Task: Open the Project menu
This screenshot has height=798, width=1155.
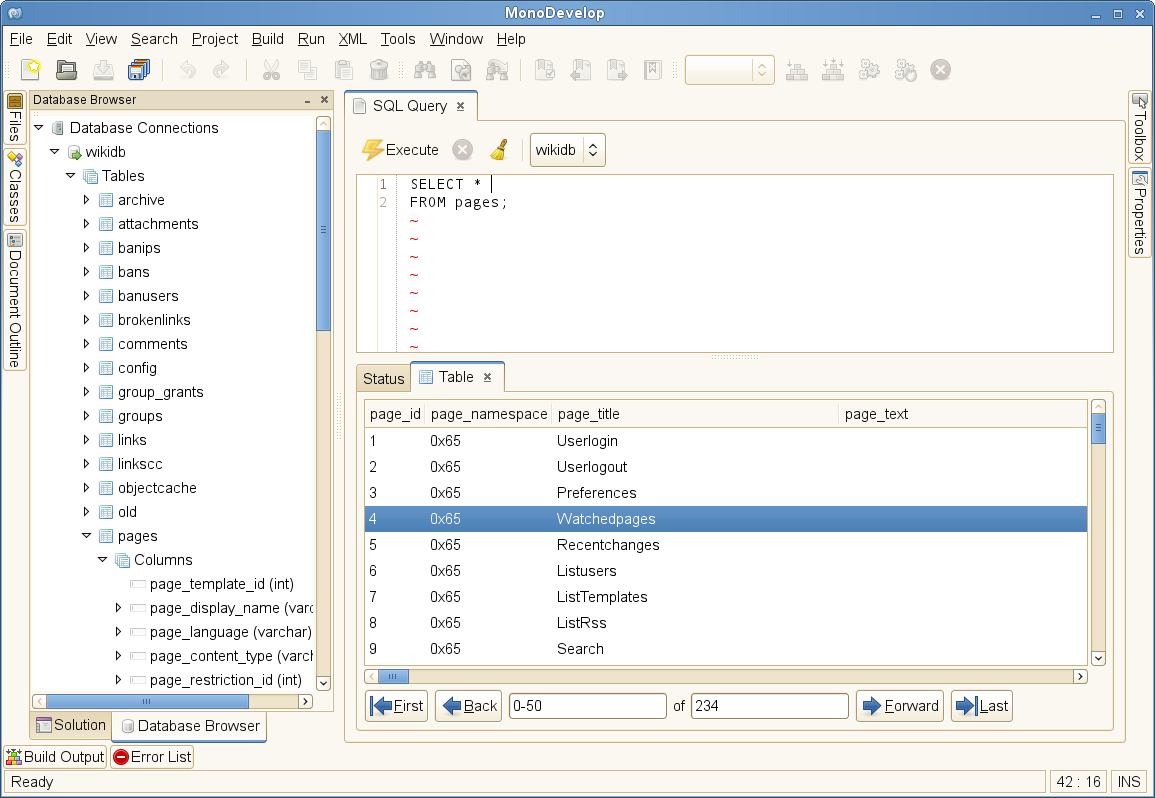Action: tap(214, 39)
